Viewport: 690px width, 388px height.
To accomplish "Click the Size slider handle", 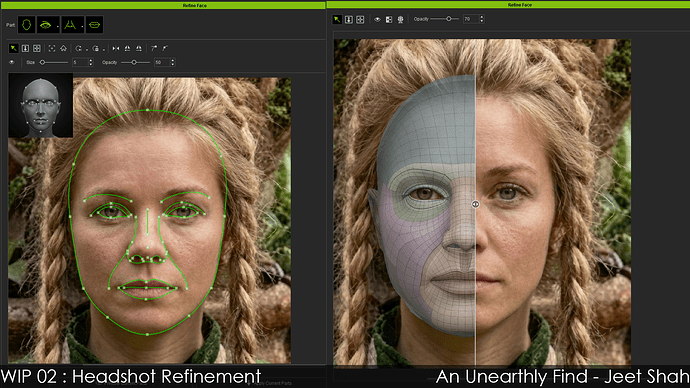I will pyautogui.click(x=43, y=62).
